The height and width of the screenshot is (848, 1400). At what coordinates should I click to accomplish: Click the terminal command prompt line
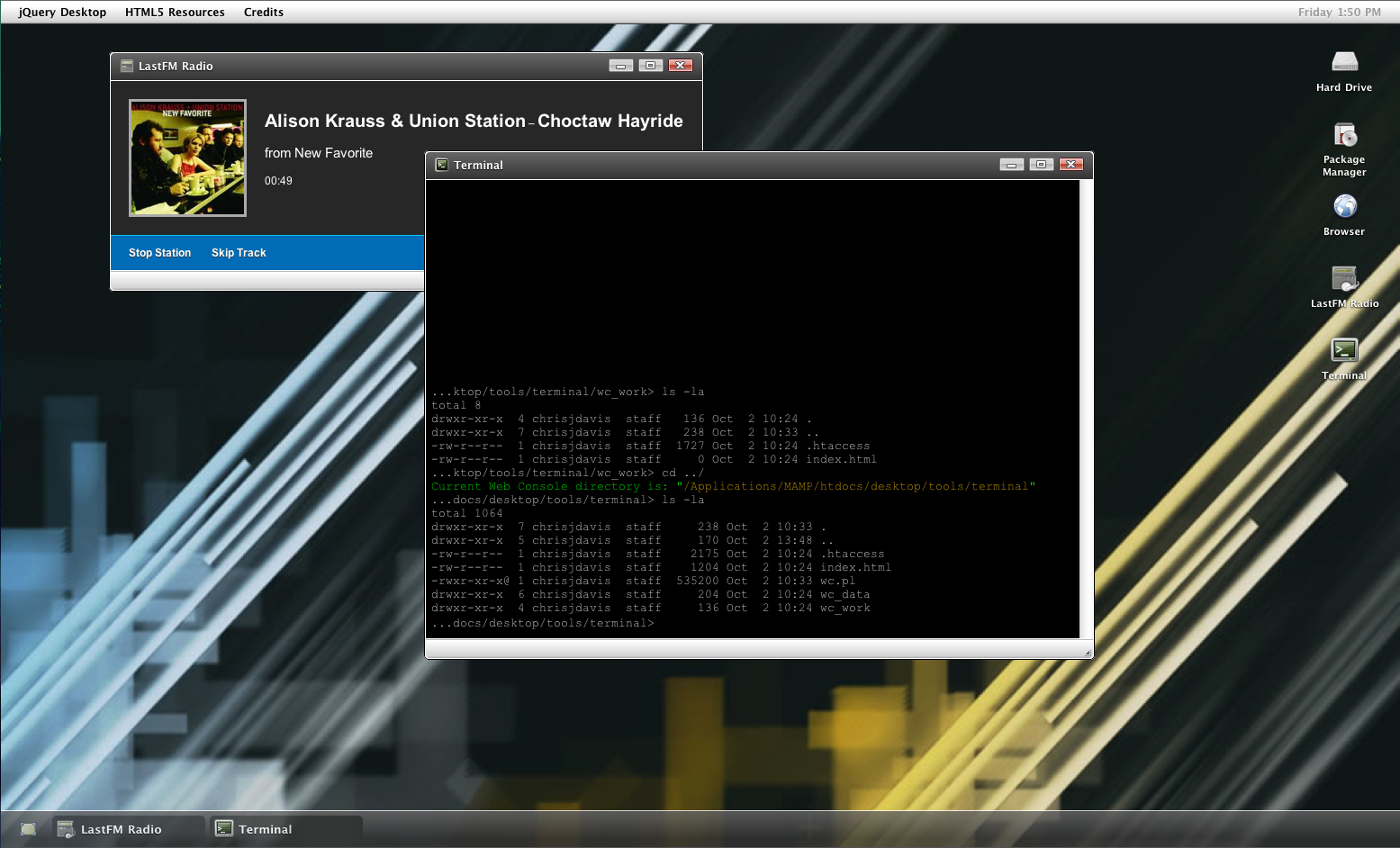click(543, 623)
